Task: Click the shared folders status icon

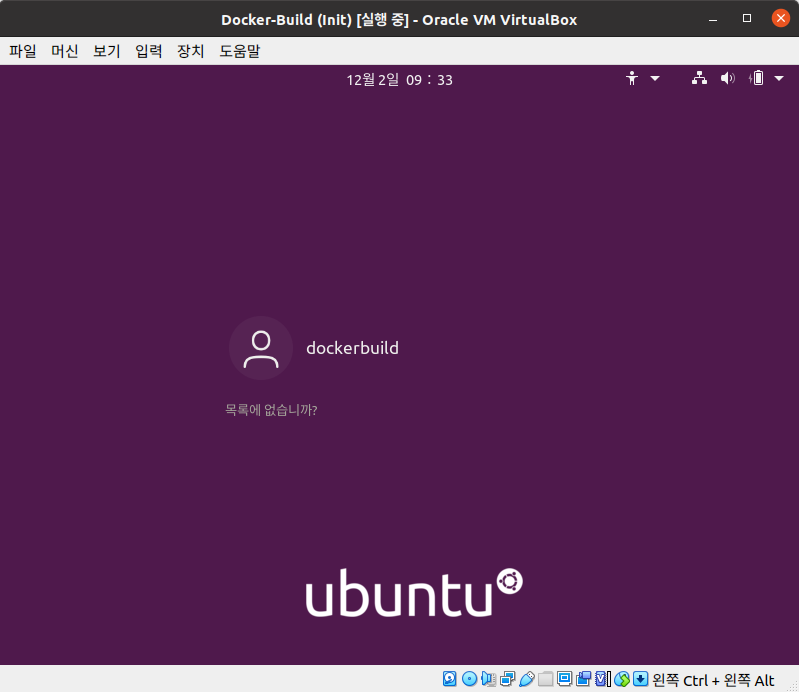Action: coord(545,679)
